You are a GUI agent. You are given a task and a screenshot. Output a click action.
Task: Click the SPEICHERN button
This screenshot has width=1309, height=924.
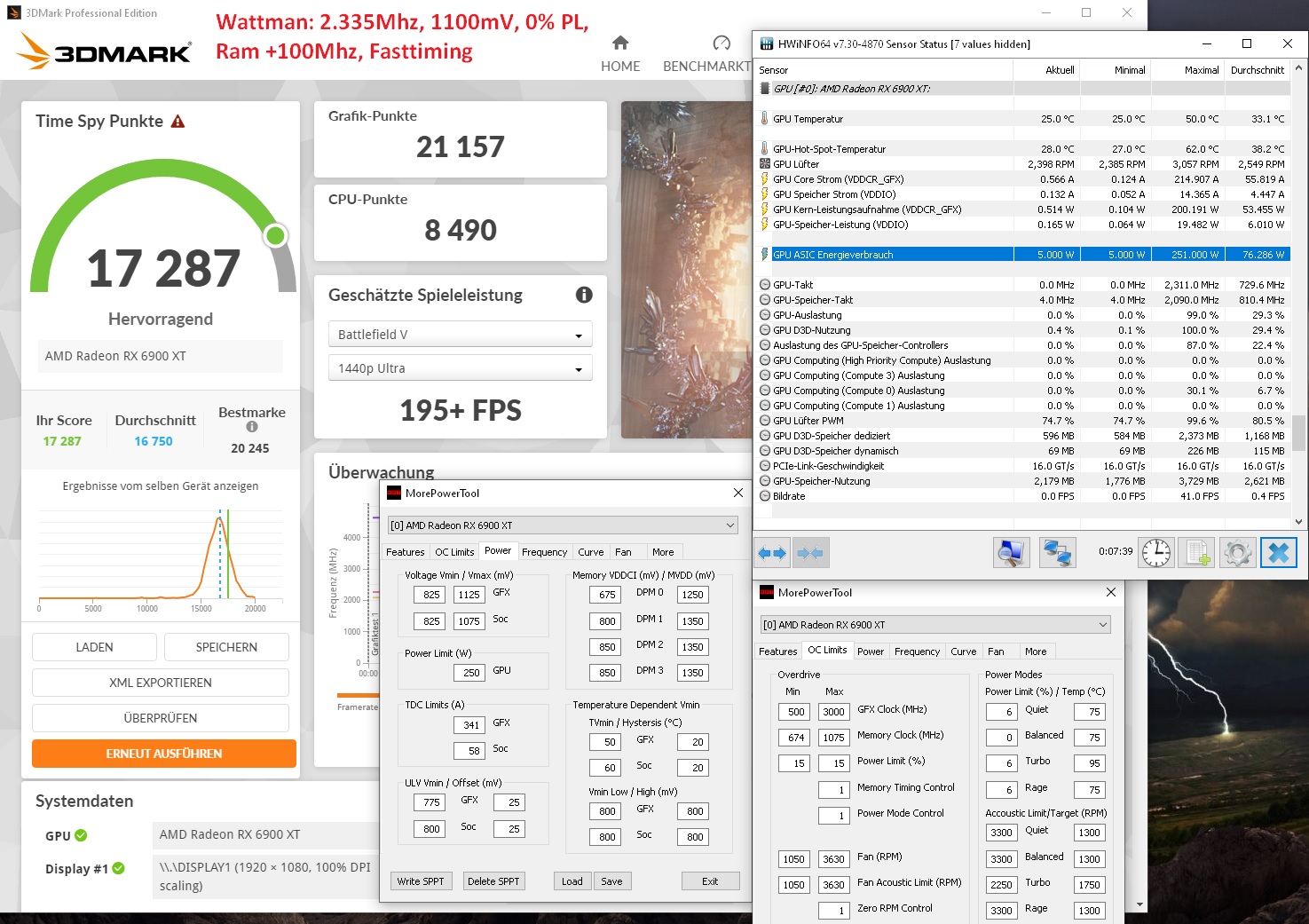pyautogui.click(x=226, y=647)
